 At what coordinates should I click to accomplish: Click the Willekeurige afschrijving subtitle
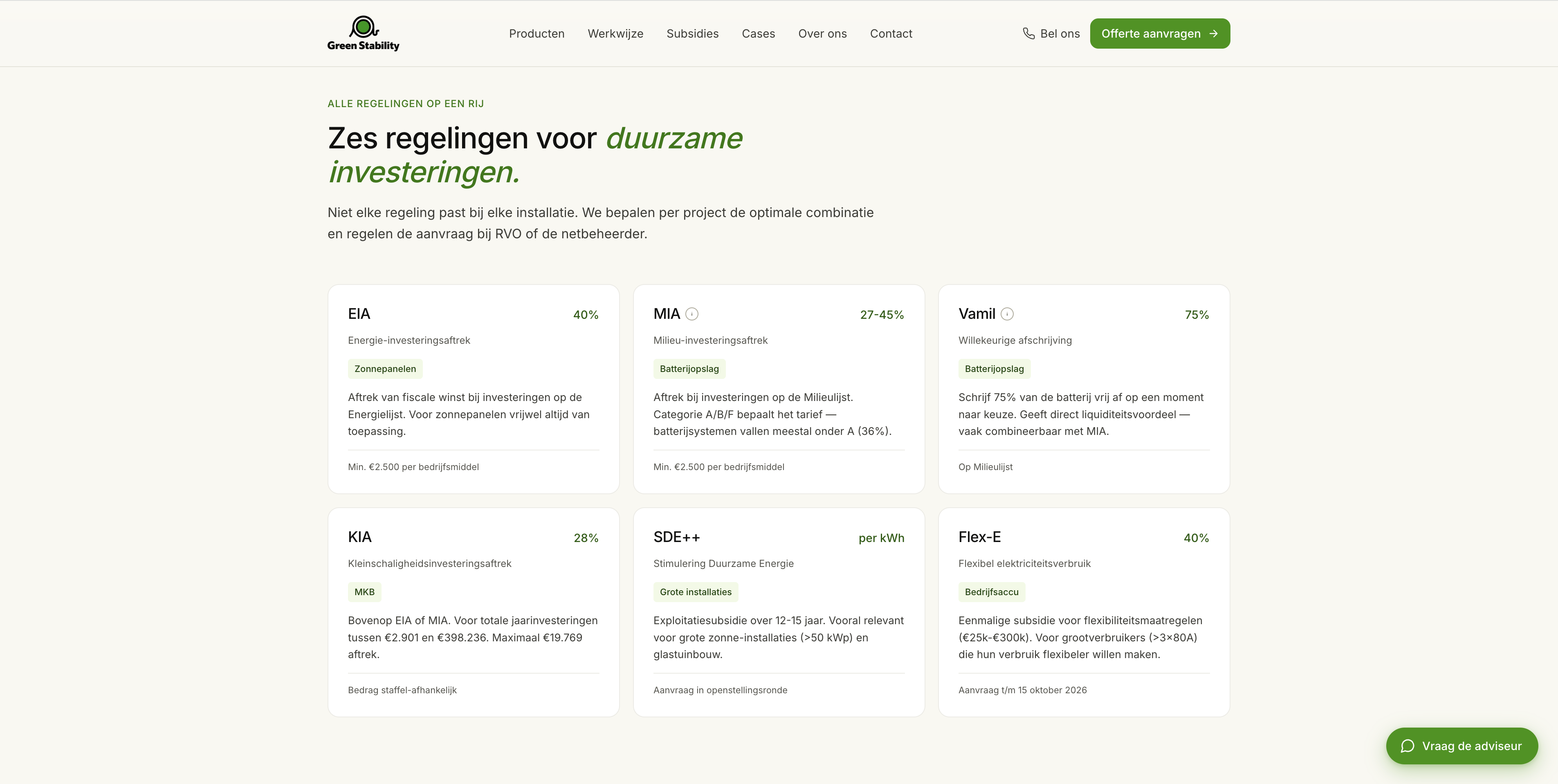[x=1015, y=340]
